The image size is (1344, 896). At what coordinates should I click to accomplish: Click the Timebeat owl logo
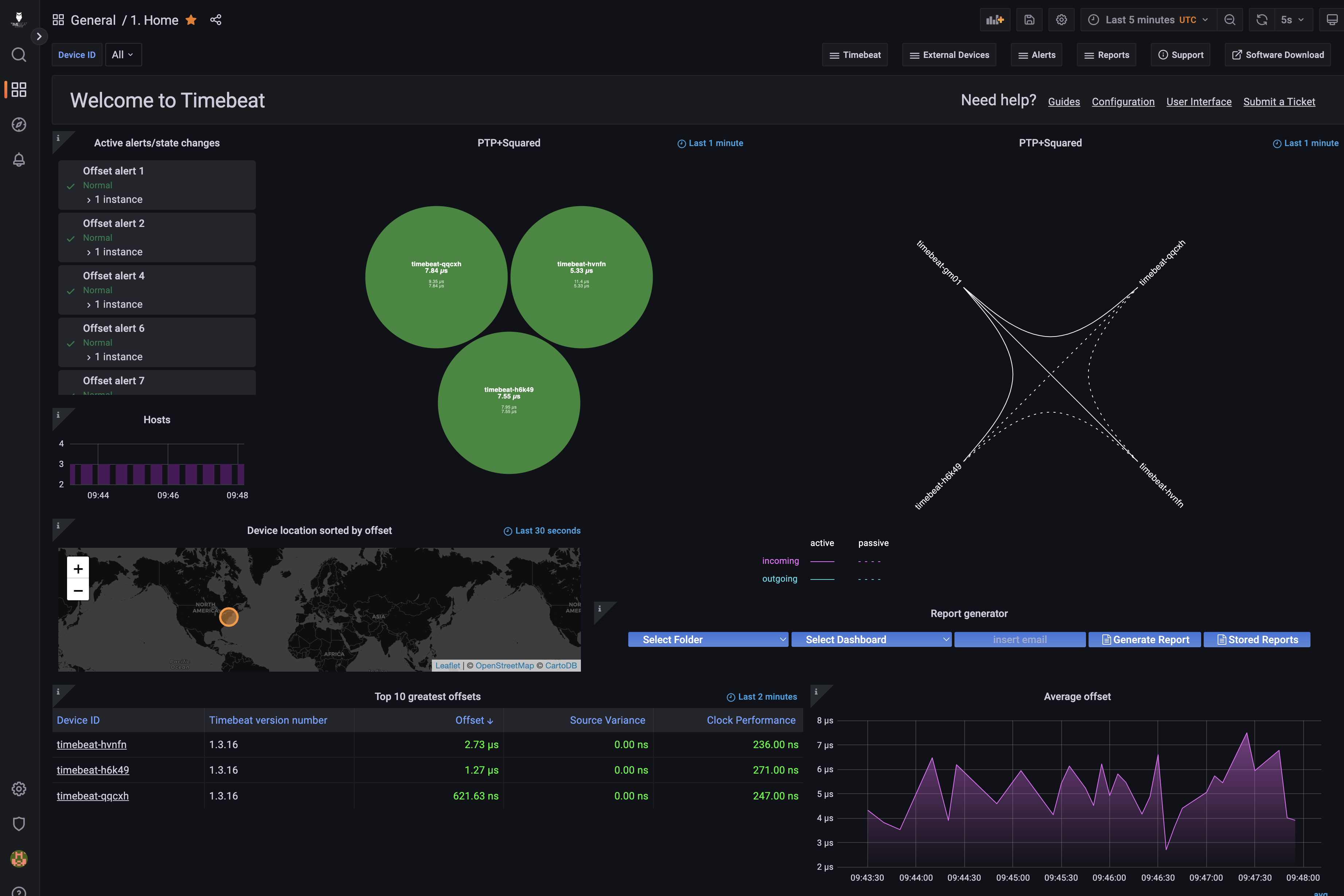[19, 19]
